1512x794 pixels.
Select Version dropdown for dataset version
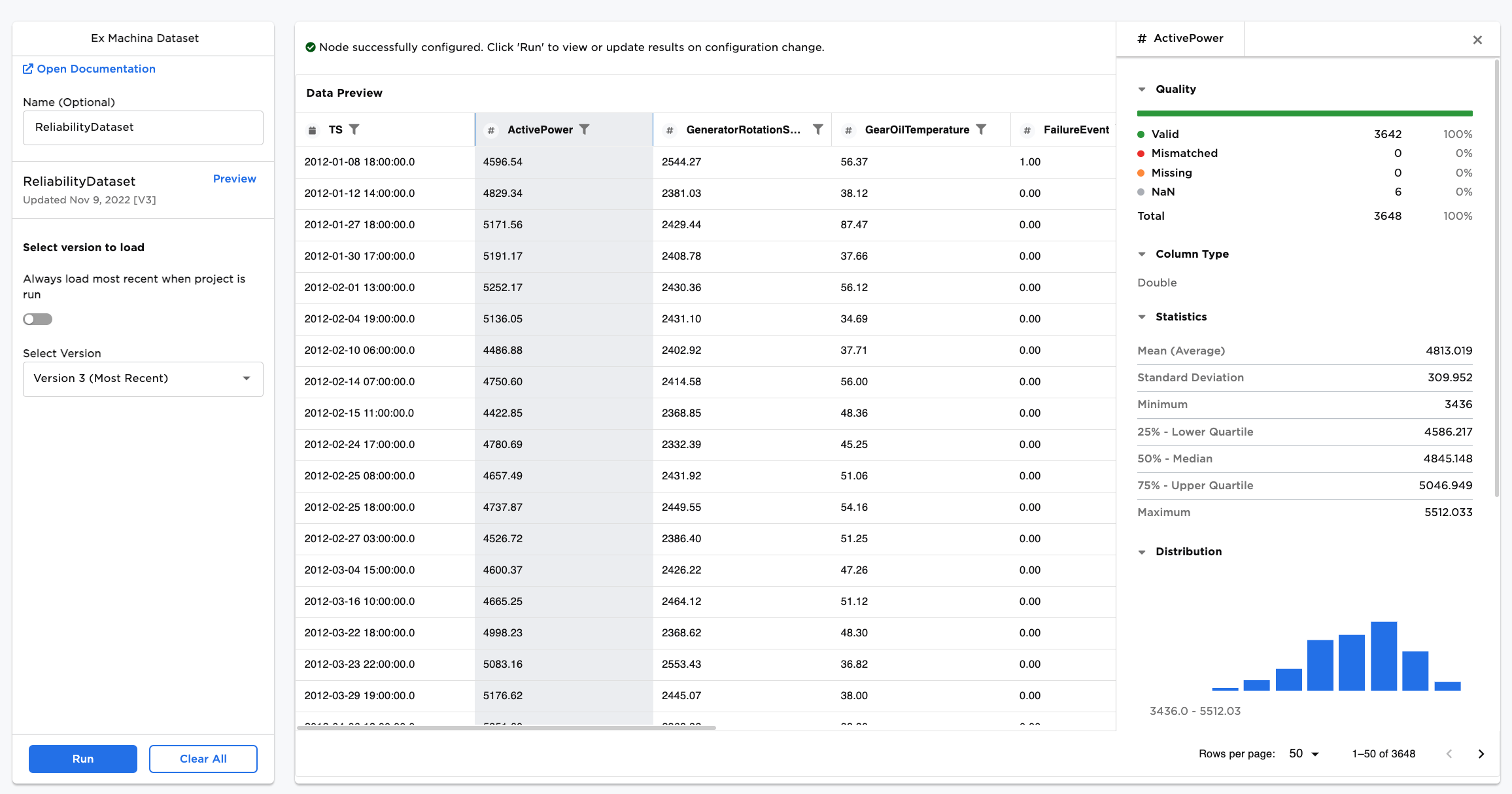pos(143,378)
